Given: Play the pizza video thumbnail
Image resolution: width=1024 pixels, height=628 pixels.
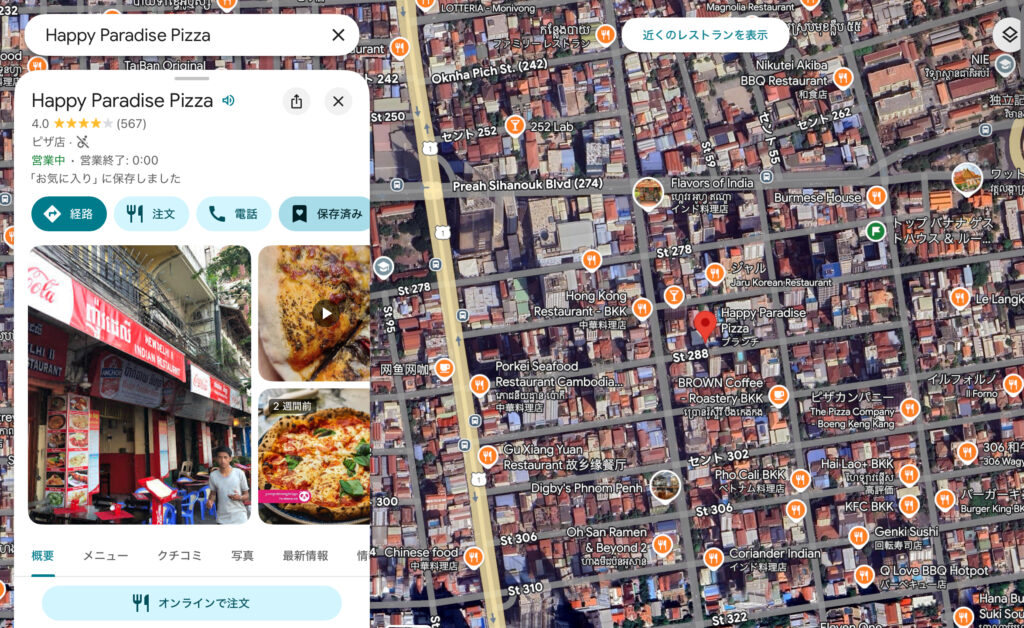Looking at the screenshot, I should pyautogui.click(x=314, y=313).
